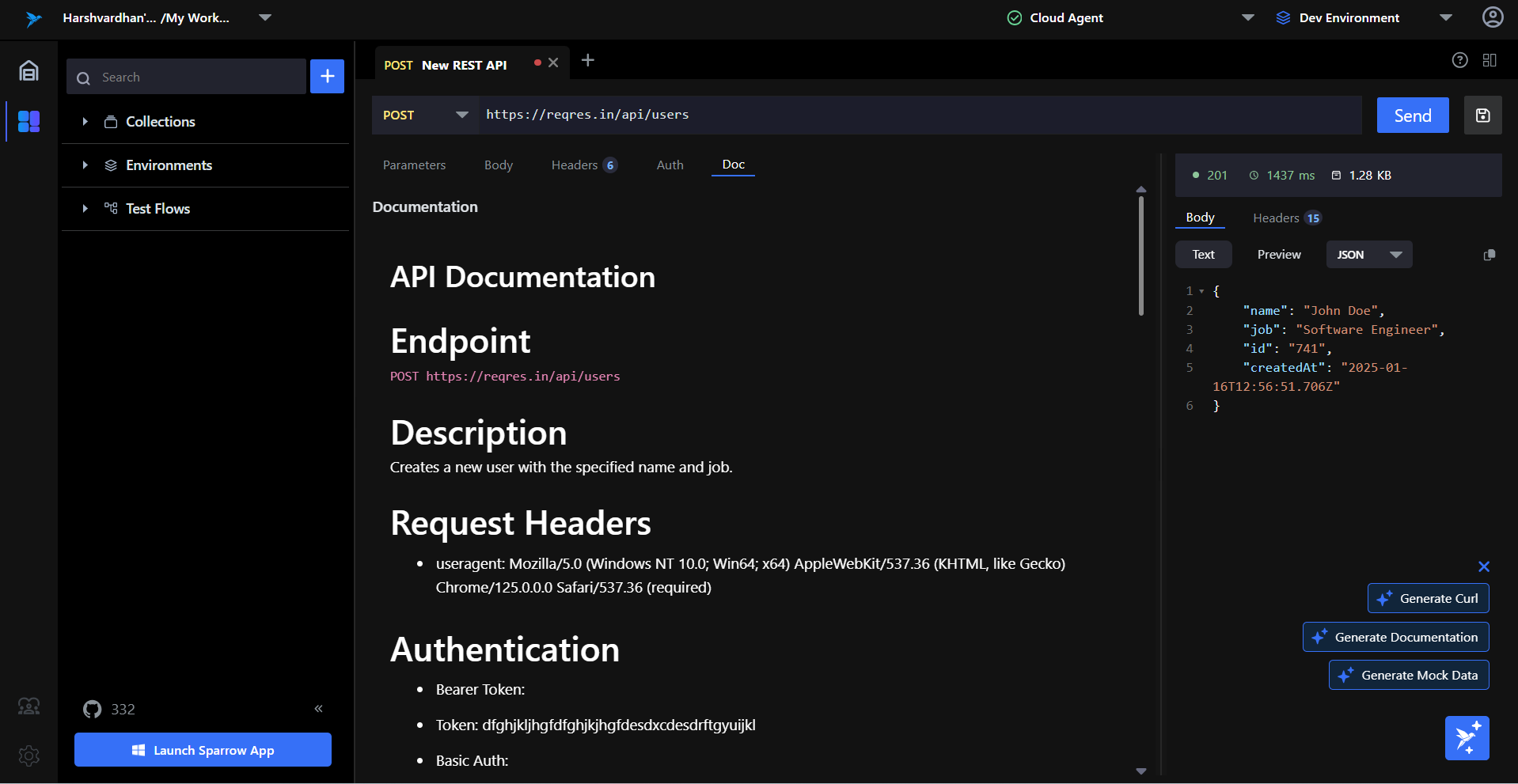Select the response Body tab

pos(1200,218)
